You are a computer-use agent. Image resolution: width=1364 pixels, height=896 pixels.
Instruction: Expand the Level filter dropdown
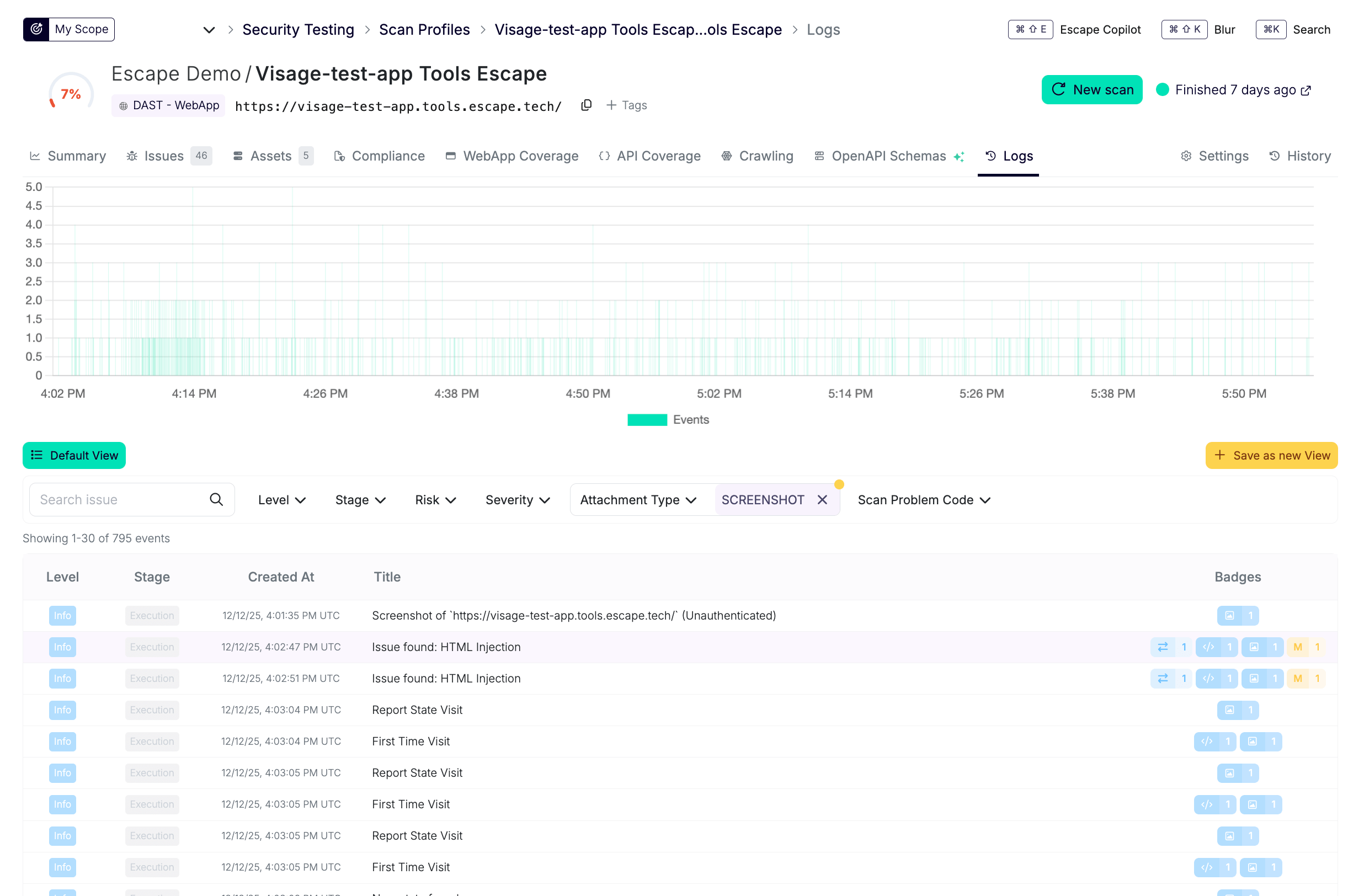[281, 500]
